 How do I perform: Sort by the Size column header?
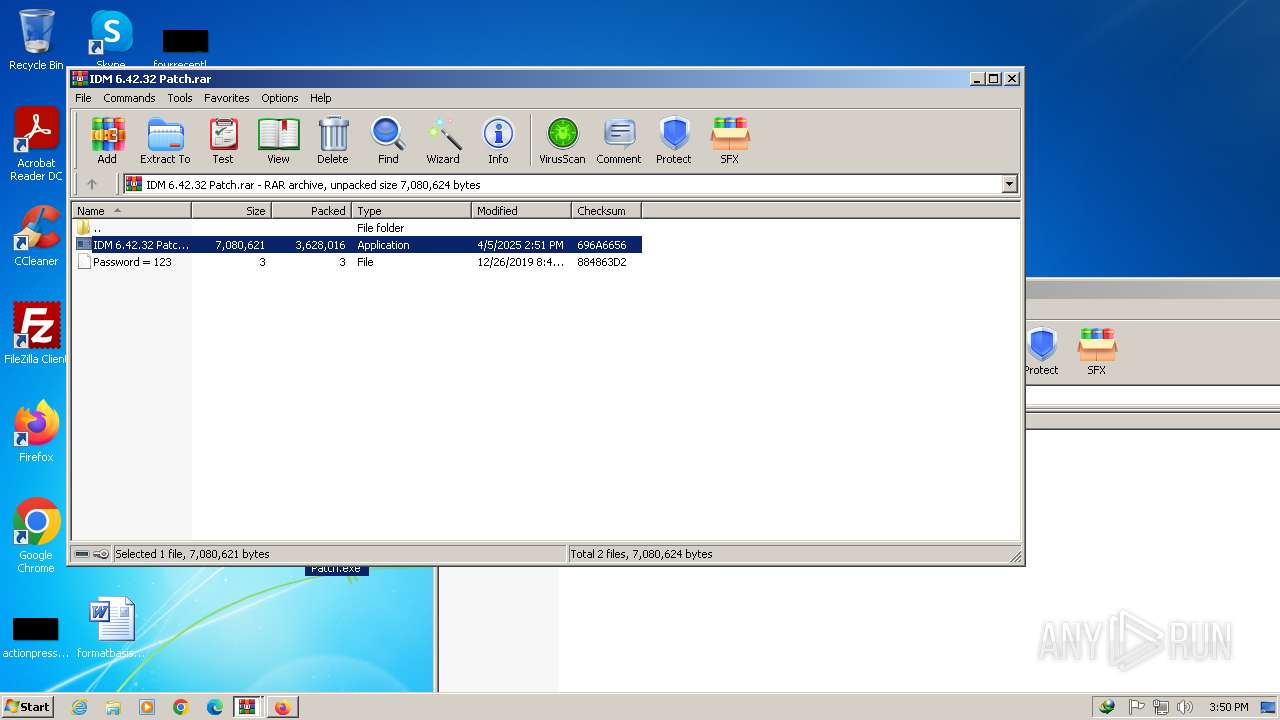pyautogui.click(x=232, y=211)
